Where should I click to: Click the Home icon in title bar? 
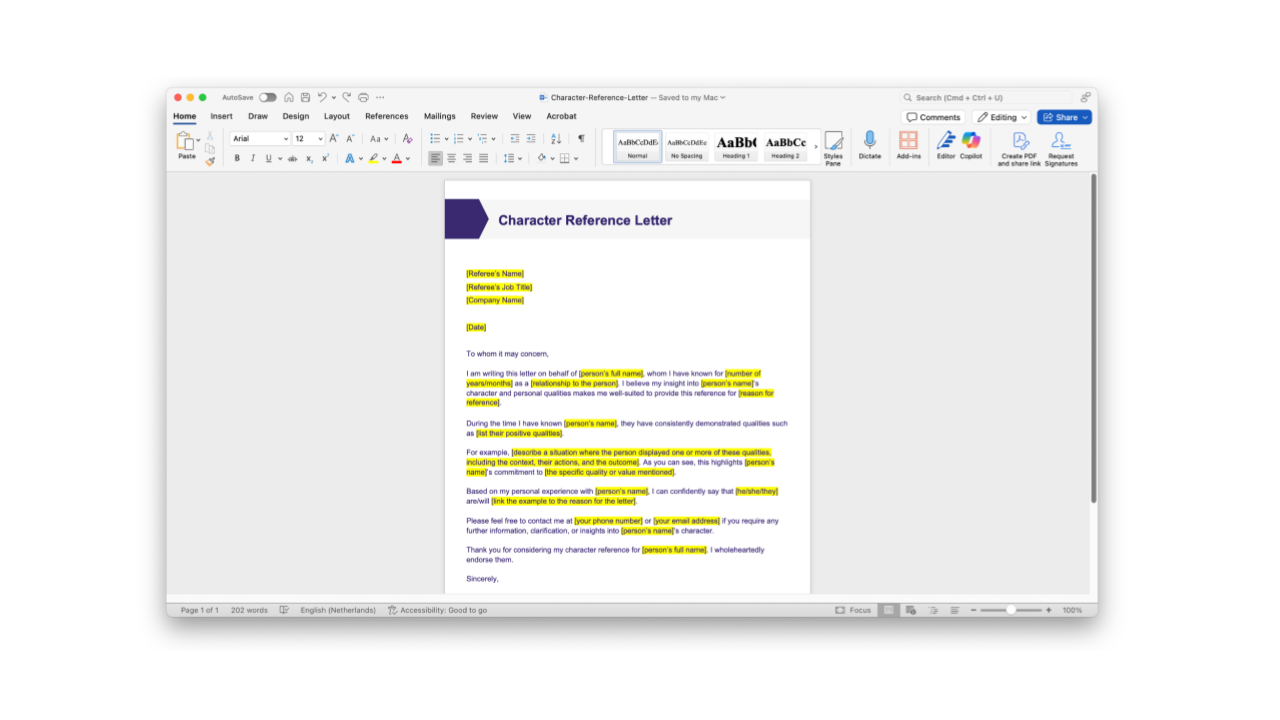[289, 97]
